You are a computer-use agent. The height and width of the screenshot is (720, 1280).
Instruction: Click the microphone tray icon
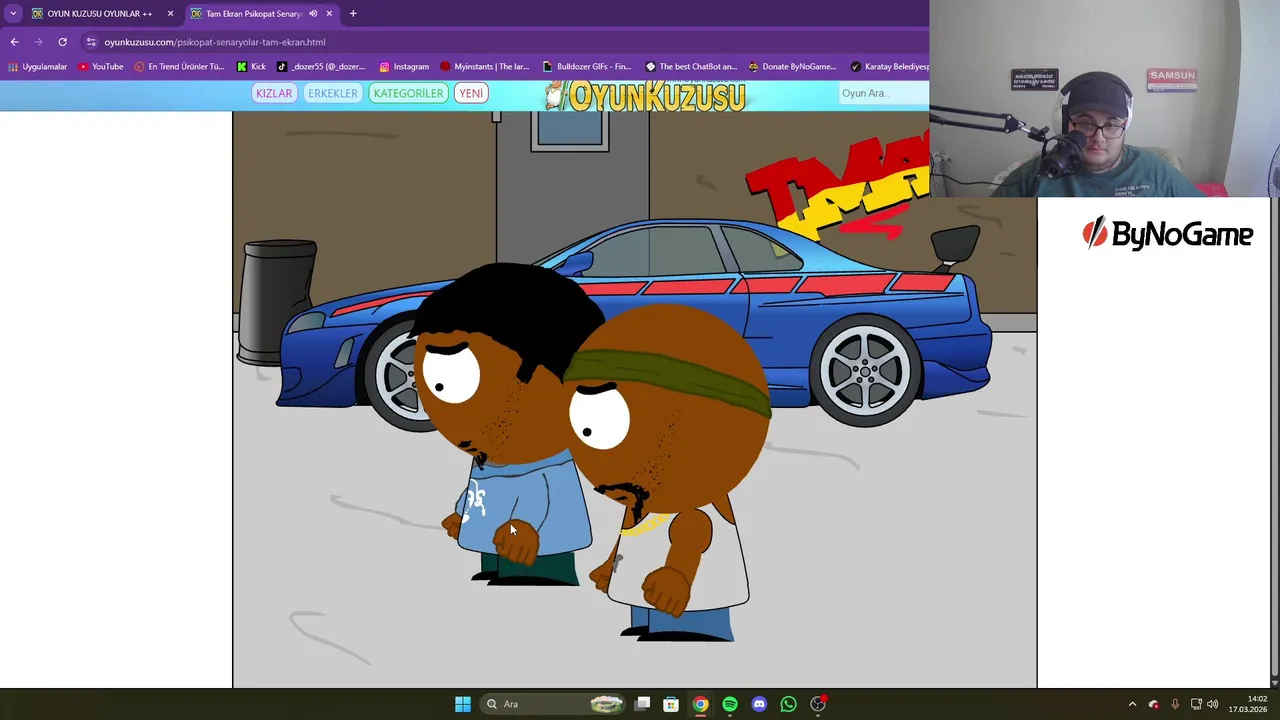click(1175, 704)
